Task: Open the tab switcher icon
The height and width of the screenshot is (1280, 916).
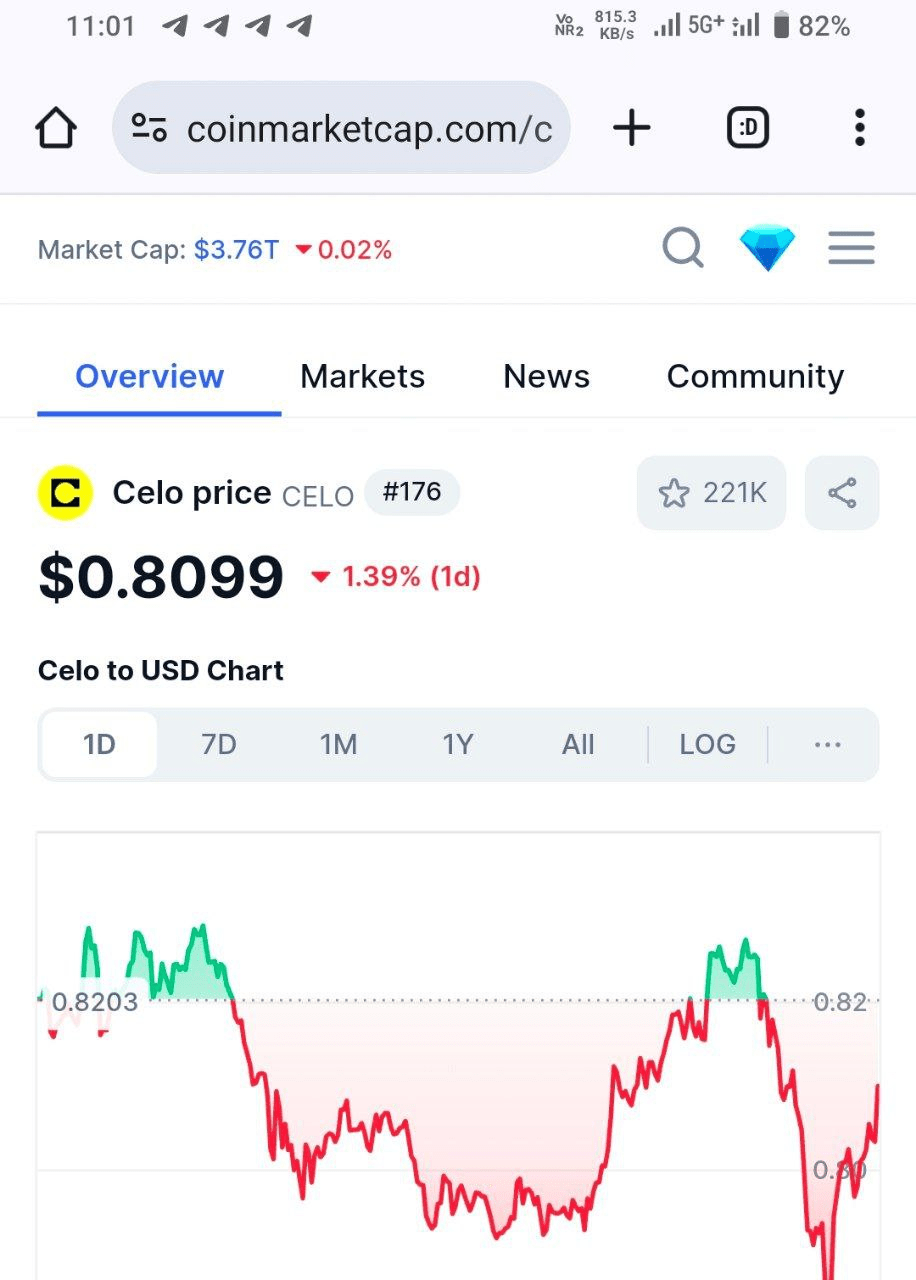Action: 747,128
